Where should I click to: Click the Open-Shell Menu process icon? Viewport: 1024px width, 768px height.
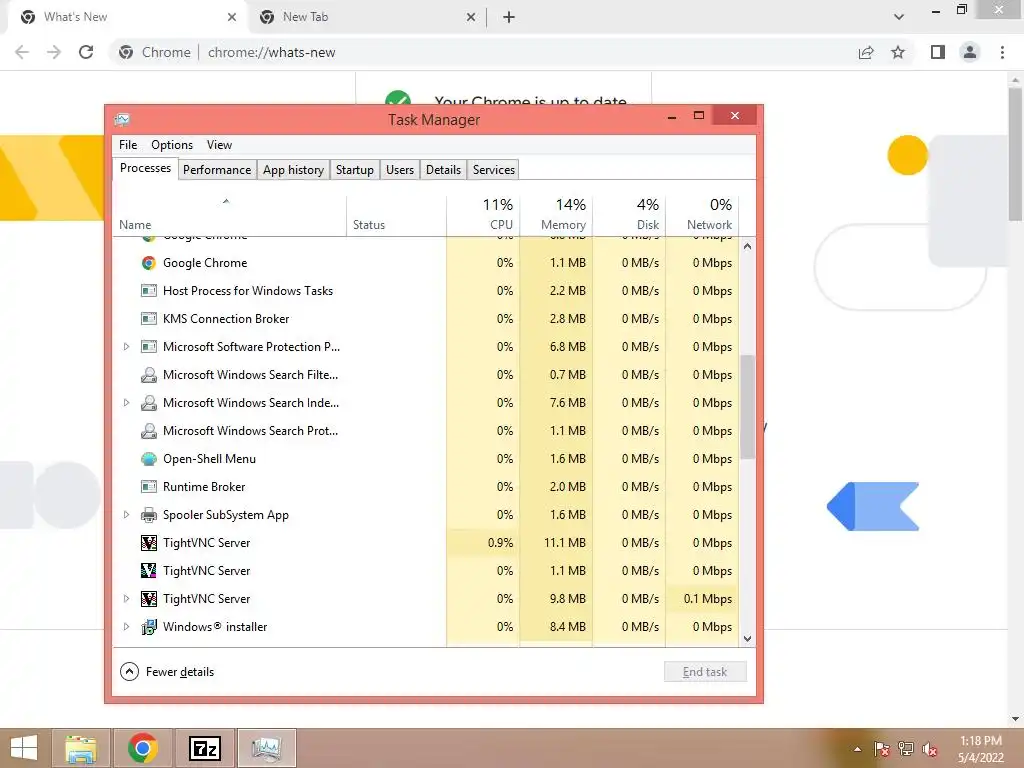(149, 459)
